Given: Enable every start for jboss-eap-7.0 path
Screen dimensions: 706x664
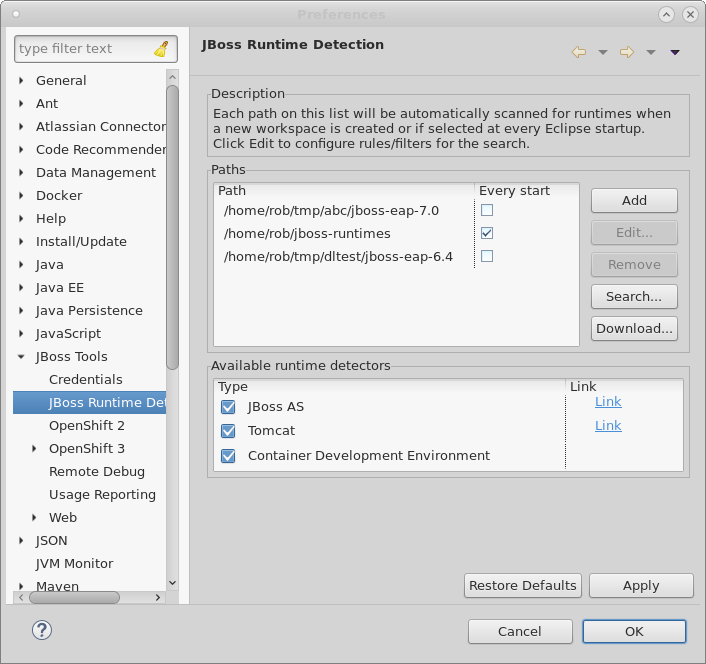Looking at the screenshot, I should coord(487,210).
